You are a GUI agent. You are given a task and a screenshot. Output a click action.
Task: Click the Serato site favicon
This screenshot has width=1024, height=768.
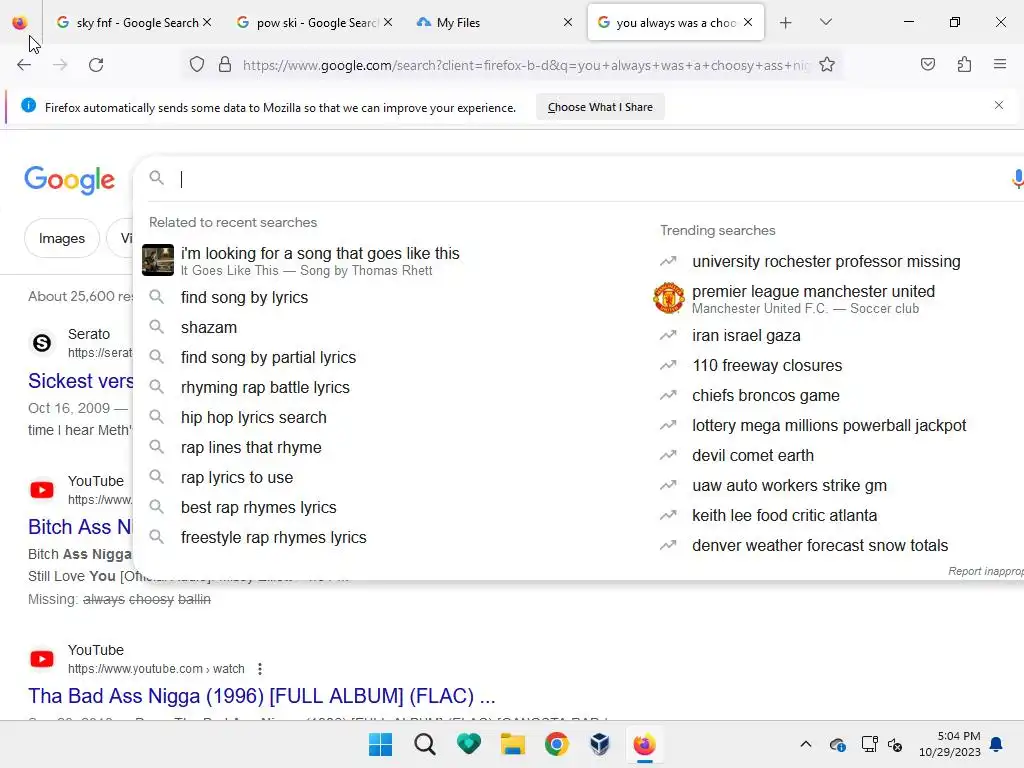pos(42,343)
